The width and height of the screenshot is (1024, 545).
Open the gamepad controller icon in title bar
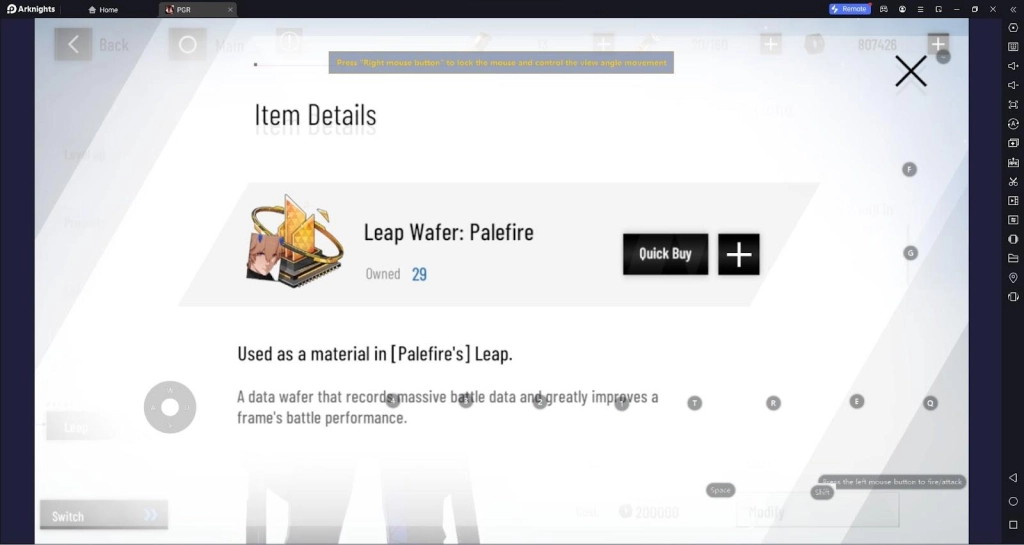(x=884, y=9)
